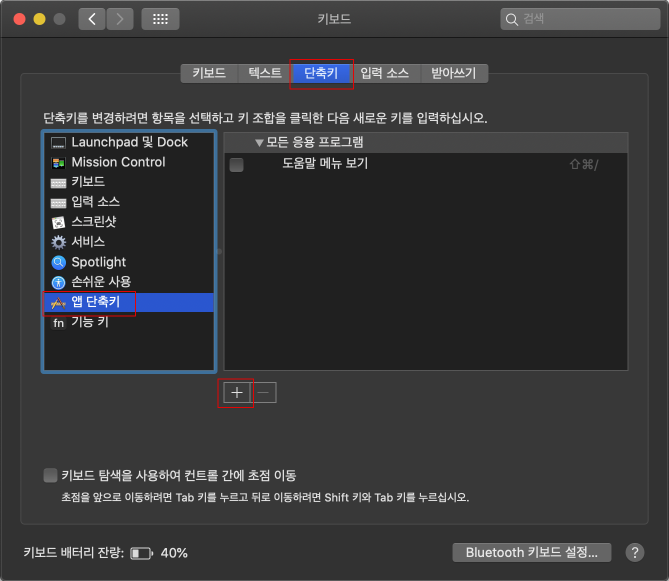Click the 모든 응용 프로그램 header text
669x581 pixels.
[314, 142]
